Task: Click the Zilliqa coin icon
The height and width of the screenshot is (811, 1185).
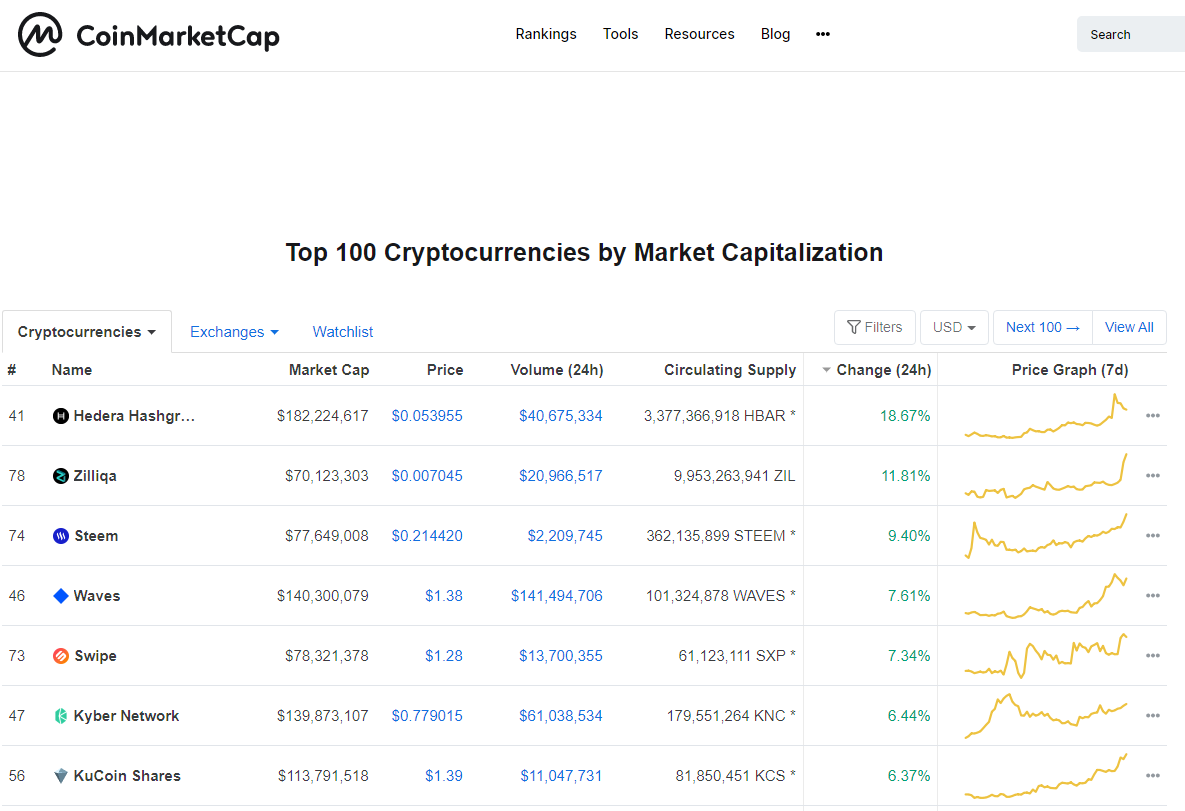Action: point(60,475)
